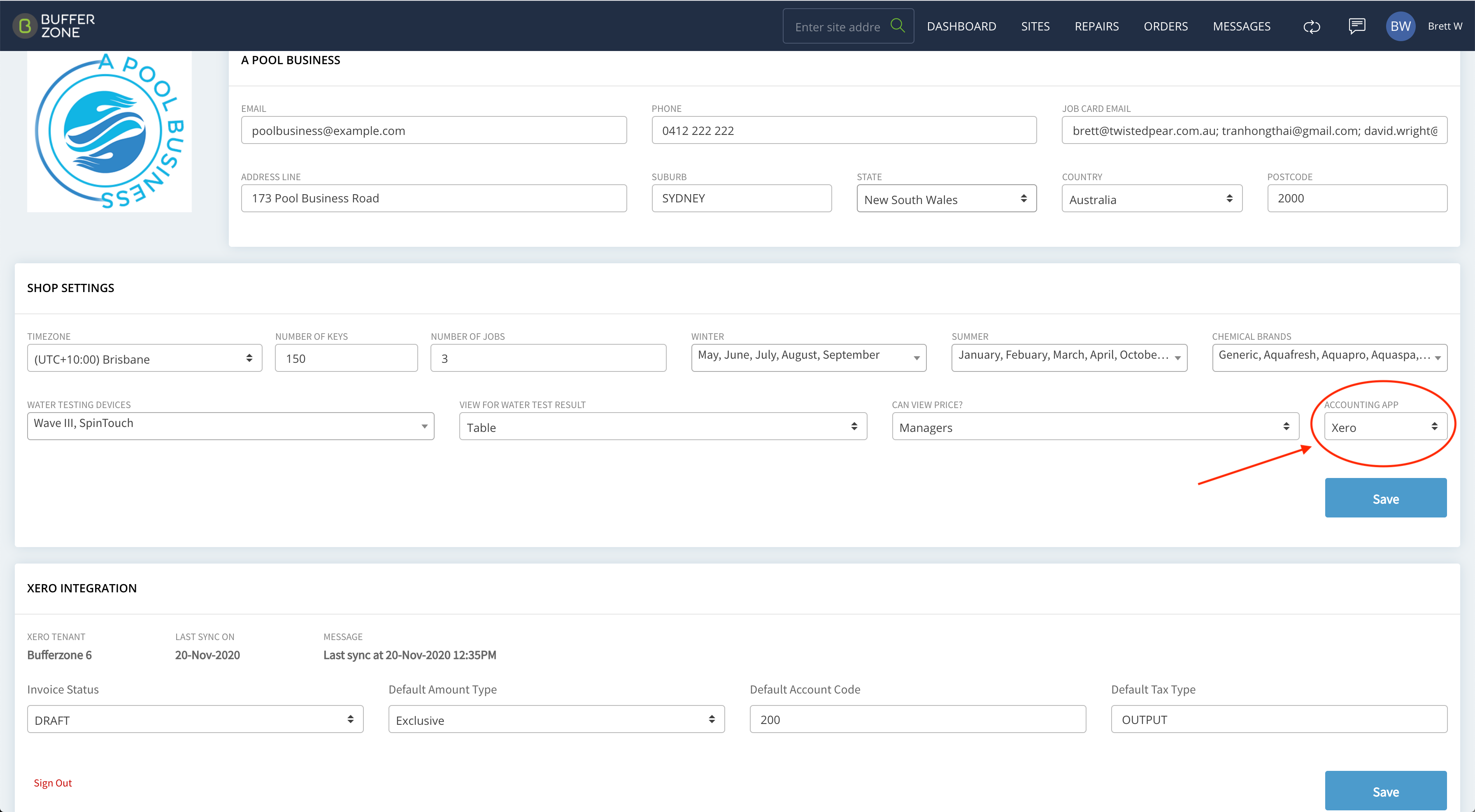
Task: Click the Number of Keys field
Action: [346, 358]
